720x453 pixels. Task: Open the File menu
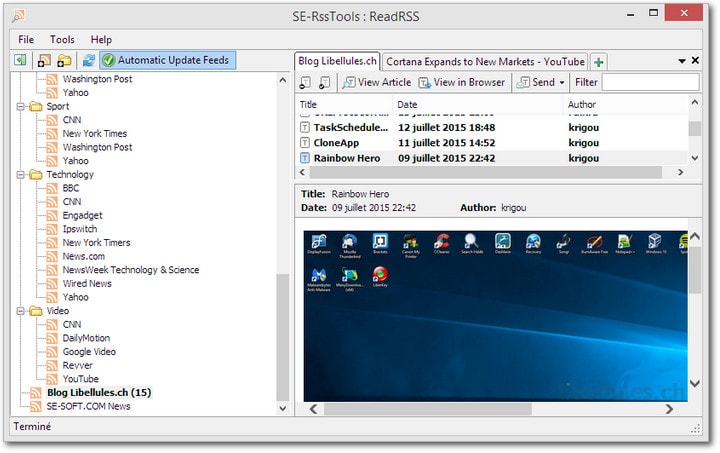[26, 39]
